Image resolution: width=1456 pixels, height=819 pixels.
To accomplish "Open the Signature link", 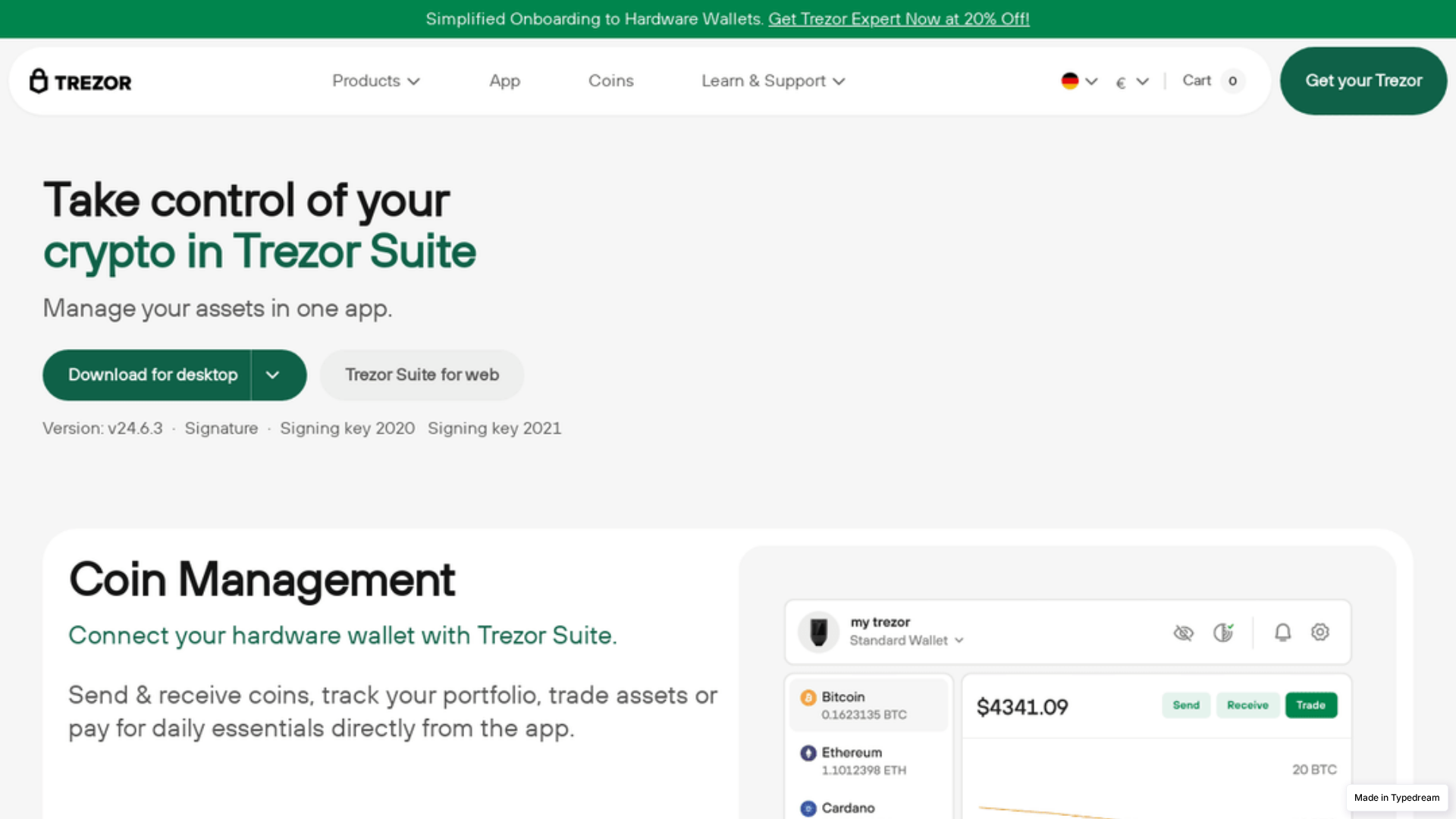I will click(x=221, y=428).
